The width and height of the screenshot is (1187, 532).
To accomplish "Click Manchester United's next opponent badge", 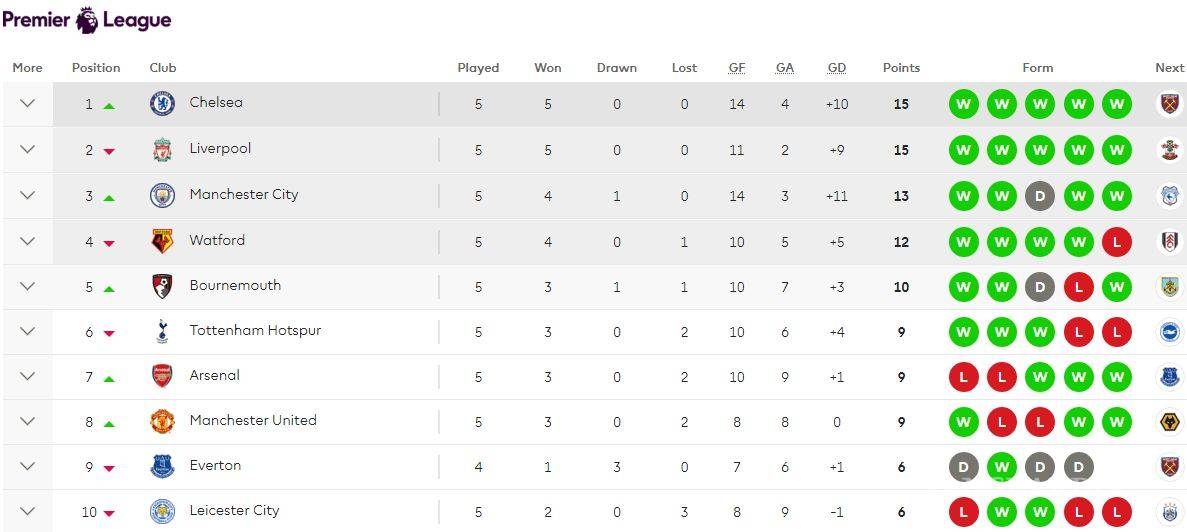I will tap(1169, 422).
